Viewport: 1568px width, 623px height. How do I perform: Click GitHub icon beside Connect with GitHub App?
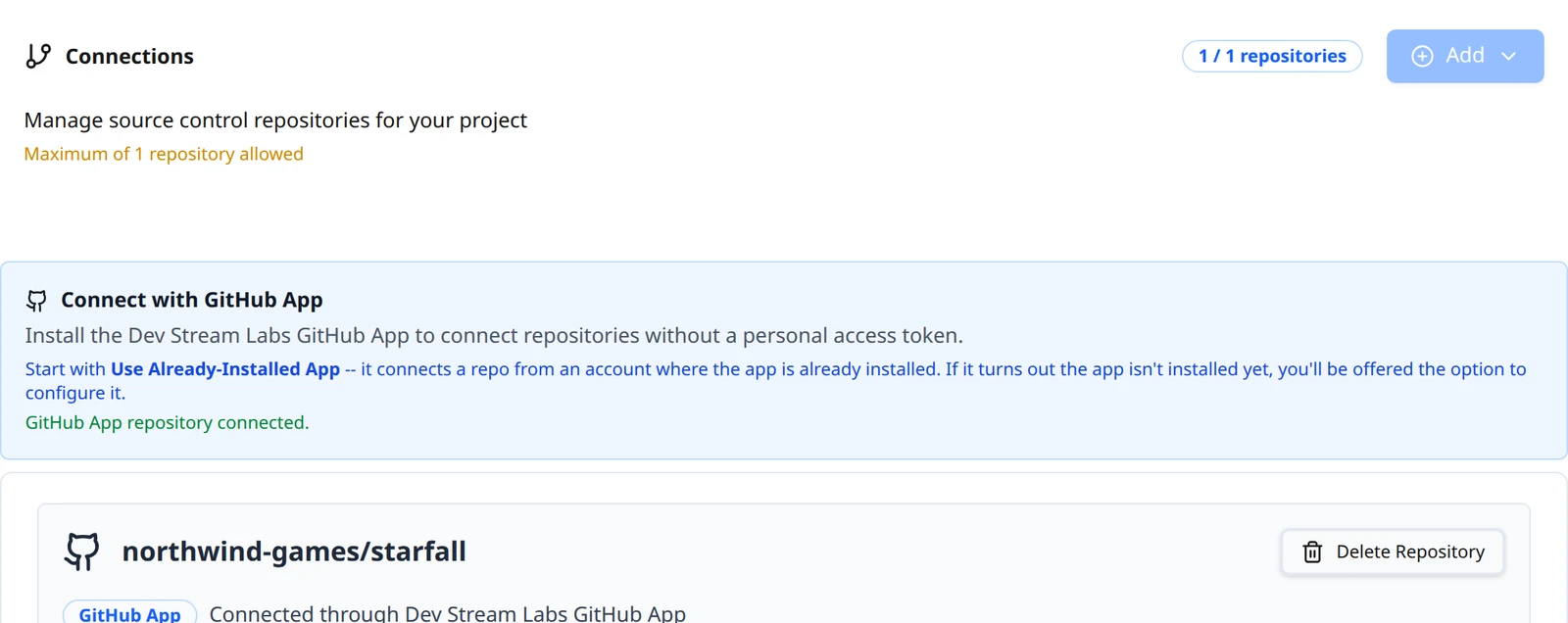click(37, 301)
